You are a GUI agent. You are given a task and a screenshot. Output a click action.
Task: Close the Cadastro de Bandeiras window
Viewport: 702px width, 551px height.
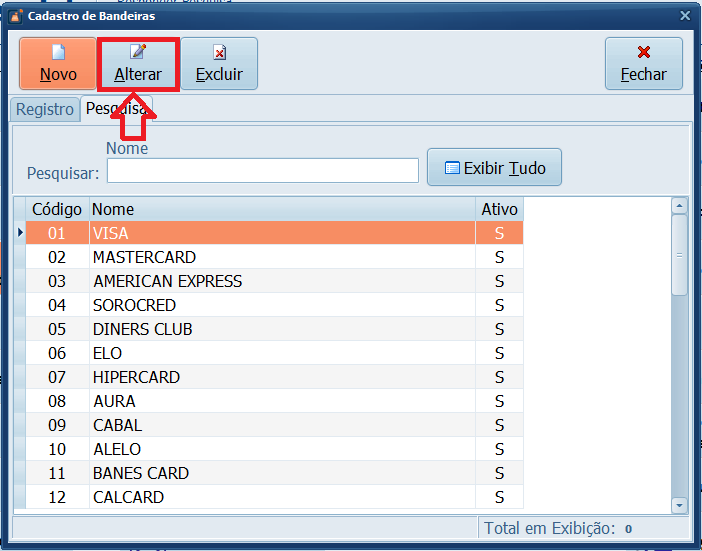click(x=685, y=16)
